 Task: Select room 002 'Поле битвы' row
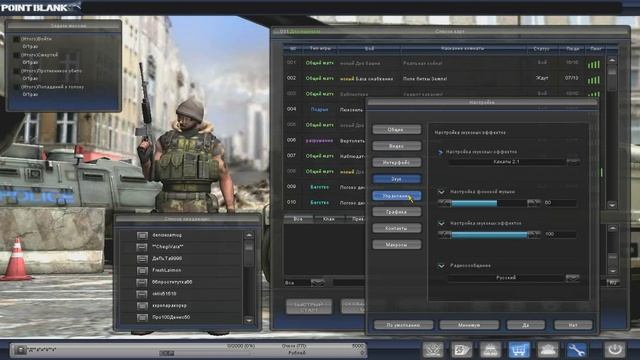[444, 79]
